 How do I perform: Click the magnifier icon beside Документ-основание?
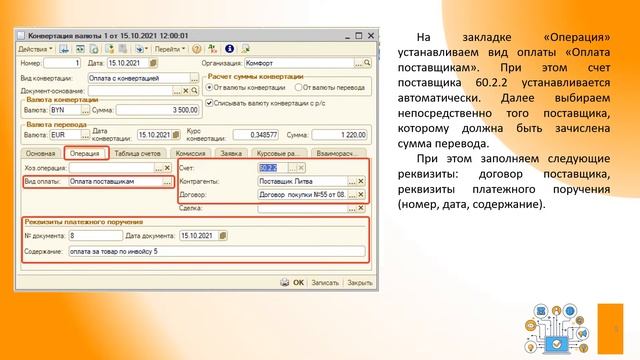pyautogui.click(x=195, y=91)
